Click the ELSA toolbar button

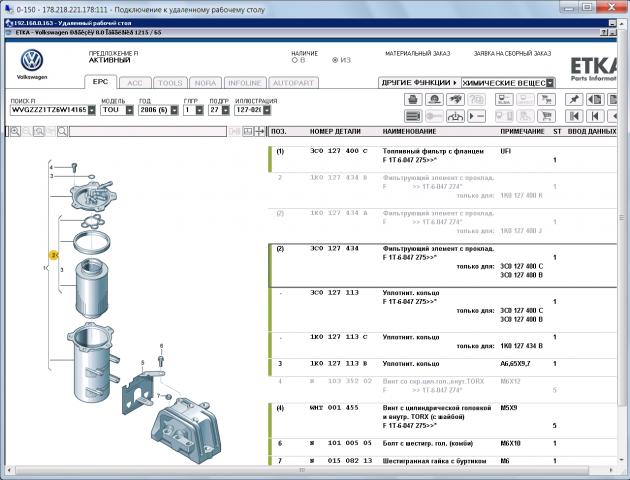tap(504, 99)
